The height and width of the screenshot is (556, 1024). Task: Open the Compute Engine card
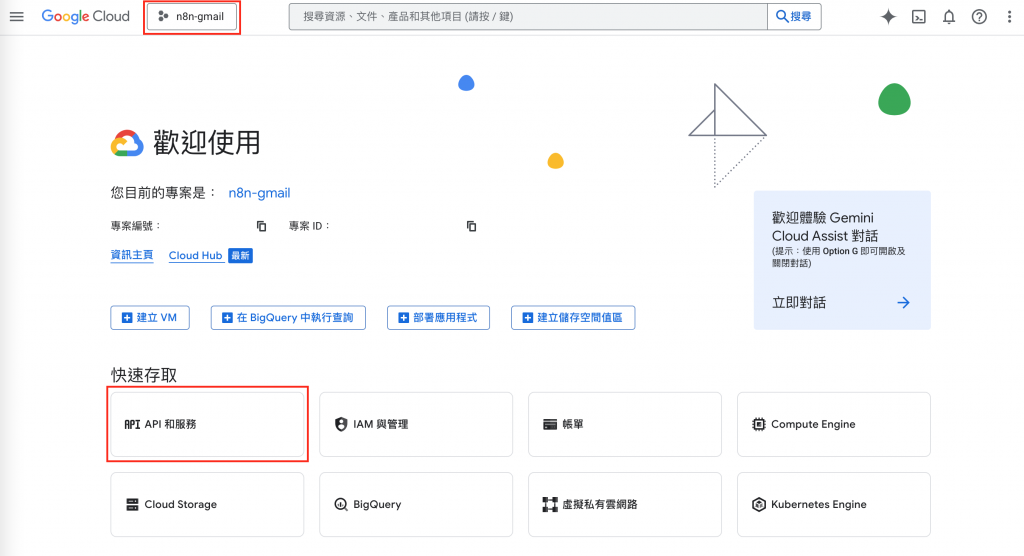(x=834, y=424)
